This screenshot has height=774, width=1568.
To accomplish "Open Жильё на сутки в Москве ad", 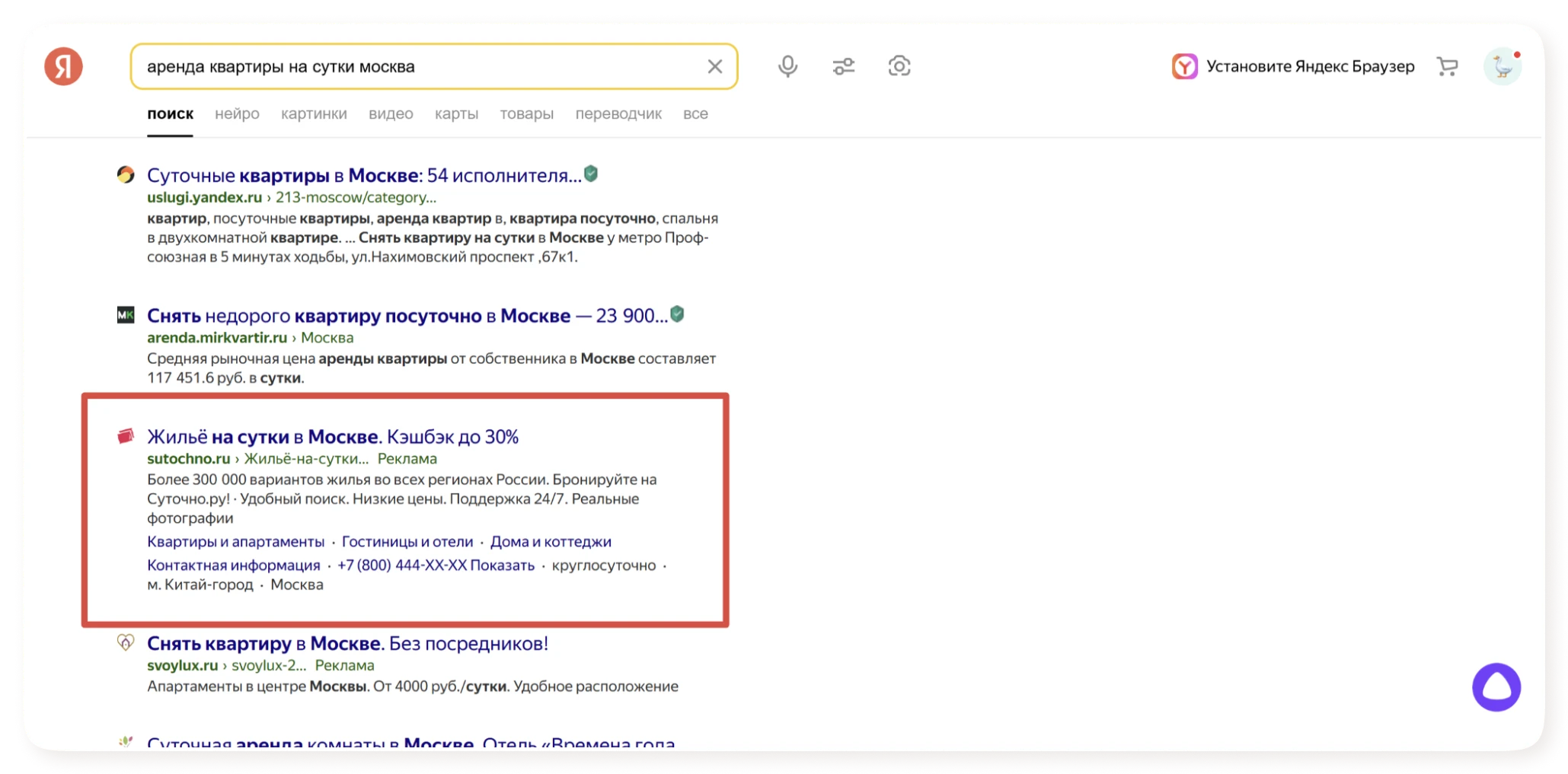I will pos(333,437).
